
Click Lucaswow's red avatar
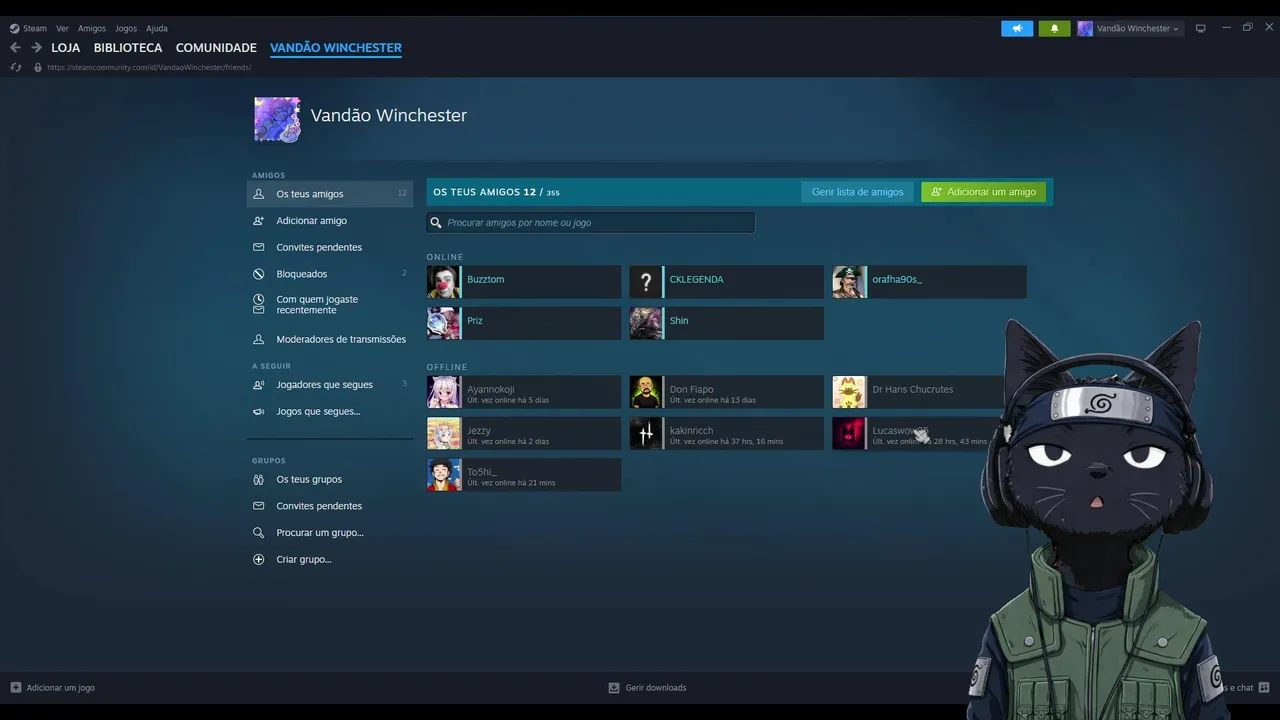(849, 433)
